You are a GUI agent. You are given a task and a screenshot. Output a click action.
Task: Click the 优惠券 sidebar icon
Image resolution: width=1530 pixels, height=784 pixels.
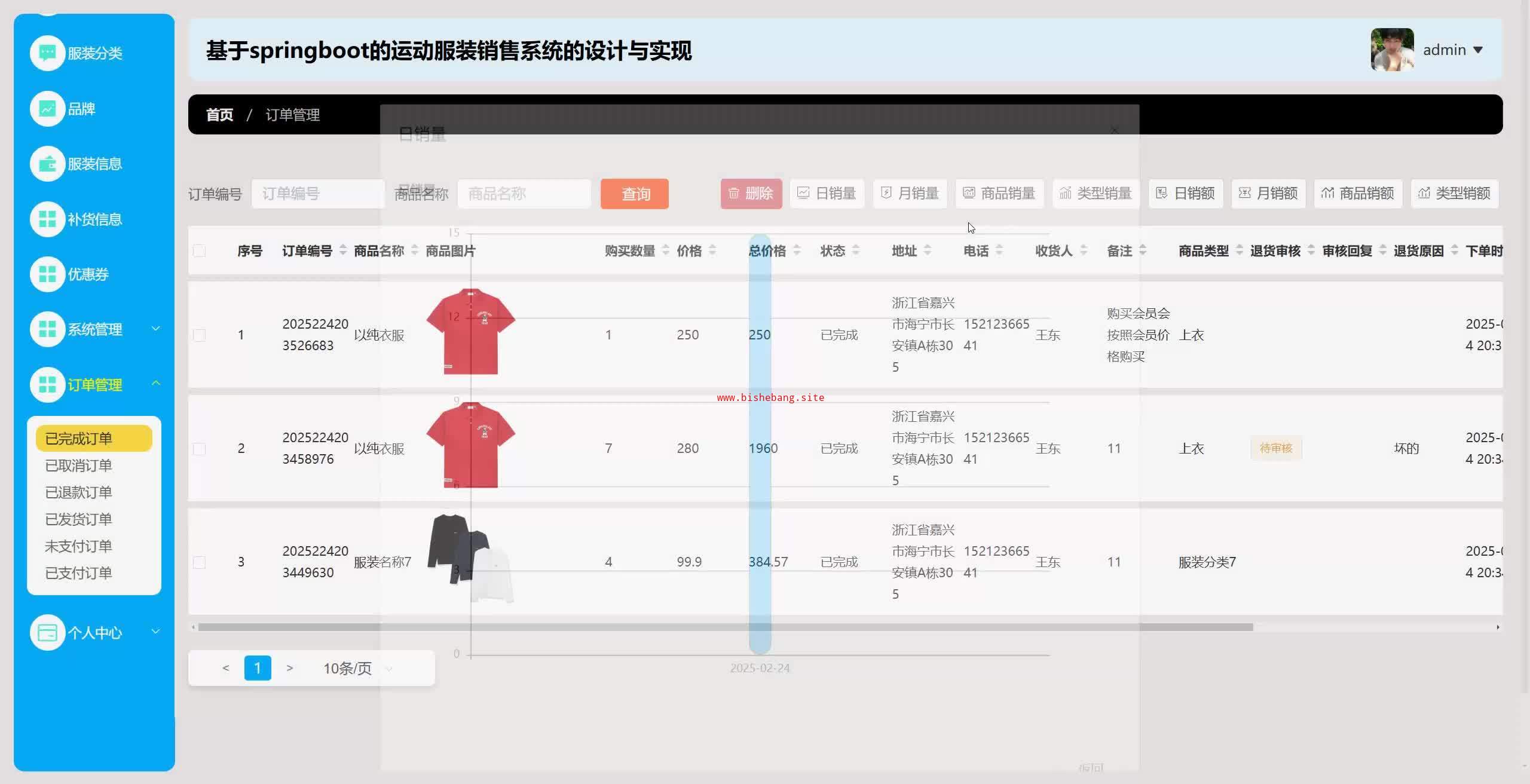click(x=47, y=274)
